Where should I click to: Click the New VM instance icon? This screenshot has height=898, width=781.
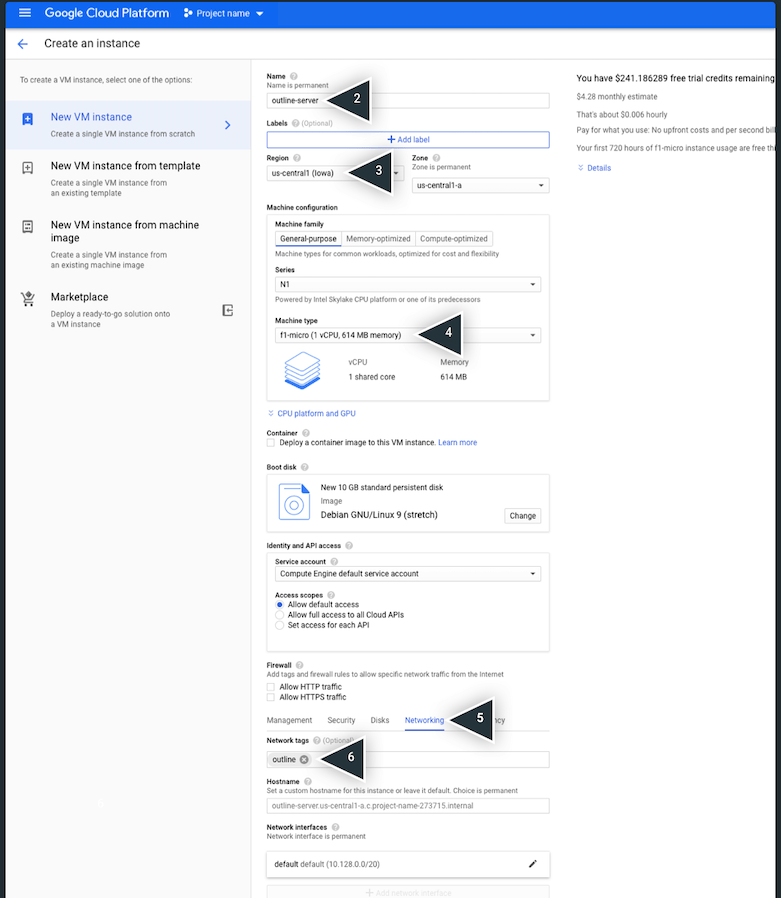[27, 119]
